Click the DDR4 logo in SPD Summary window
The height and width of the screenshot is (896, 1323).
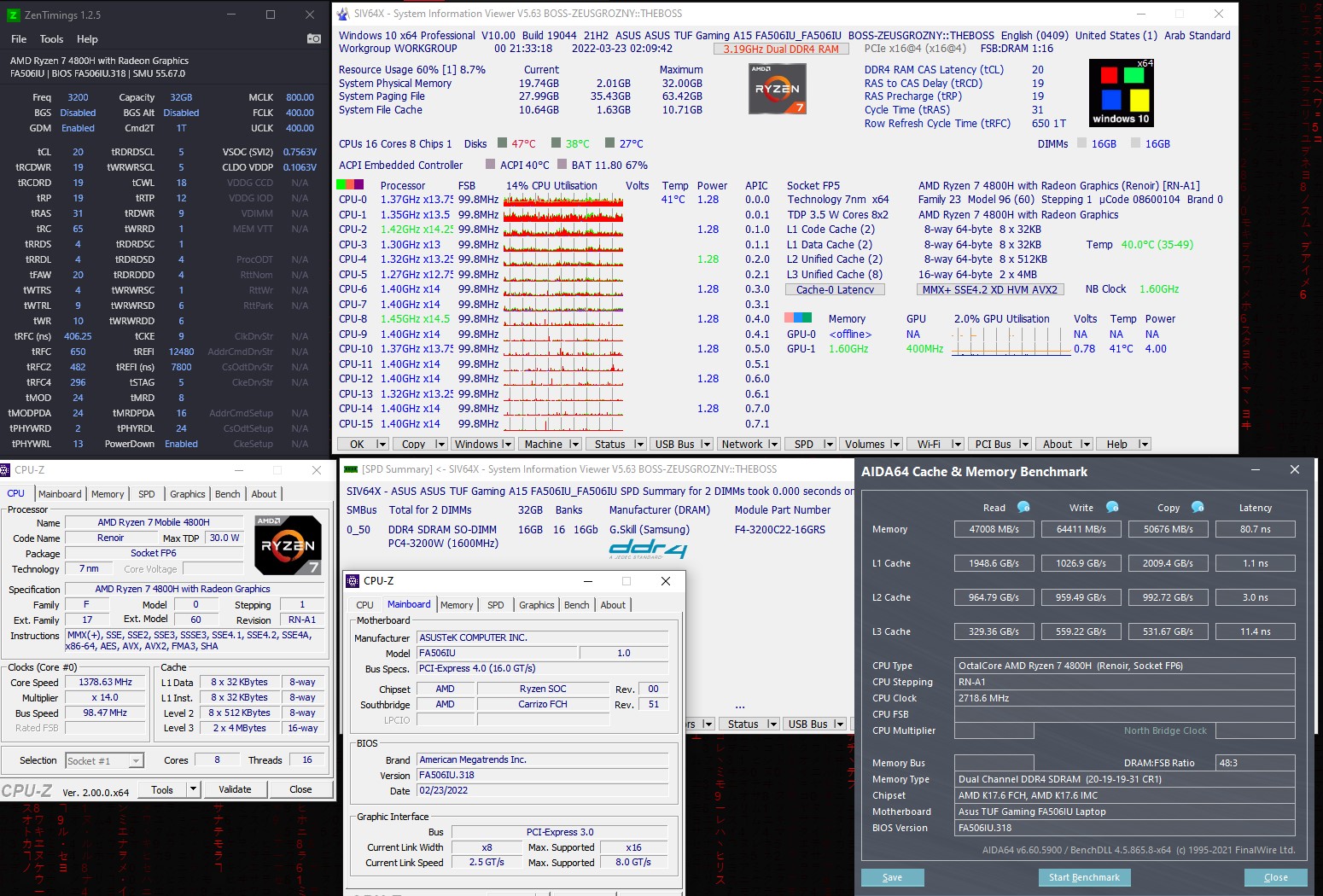[x=648, y=549]
